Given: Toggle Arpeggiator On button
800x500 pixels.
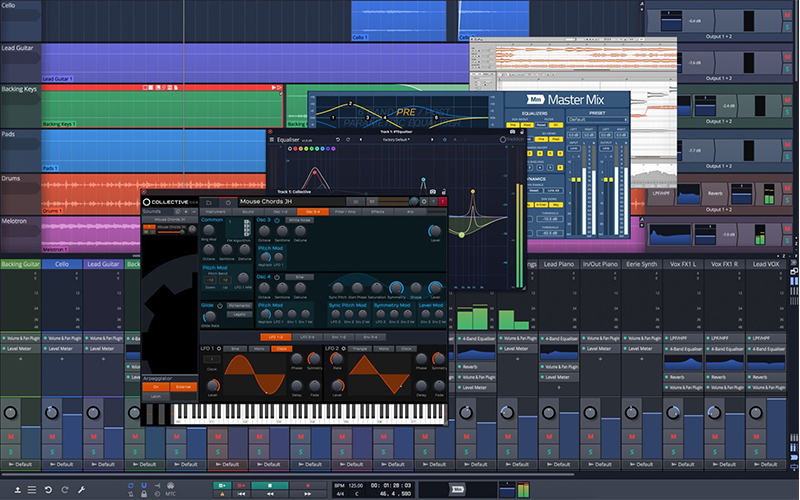Looking at the screenshot, I should click(156, 387).
